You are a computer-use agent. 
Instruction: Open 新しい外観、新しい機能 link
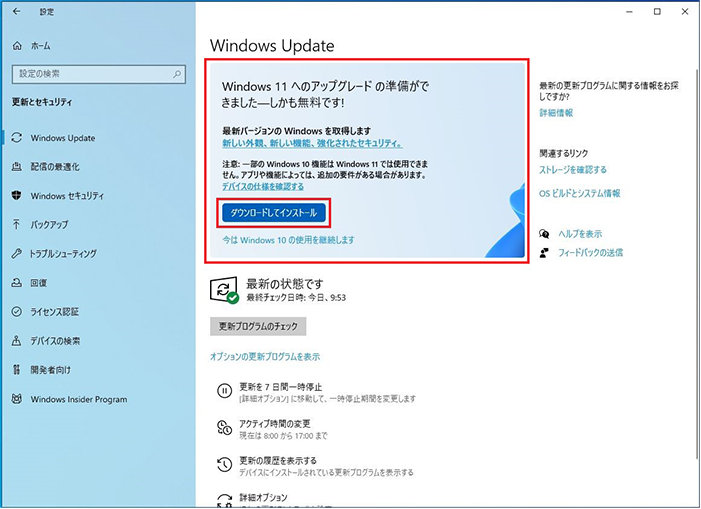(x=312, y=143)
